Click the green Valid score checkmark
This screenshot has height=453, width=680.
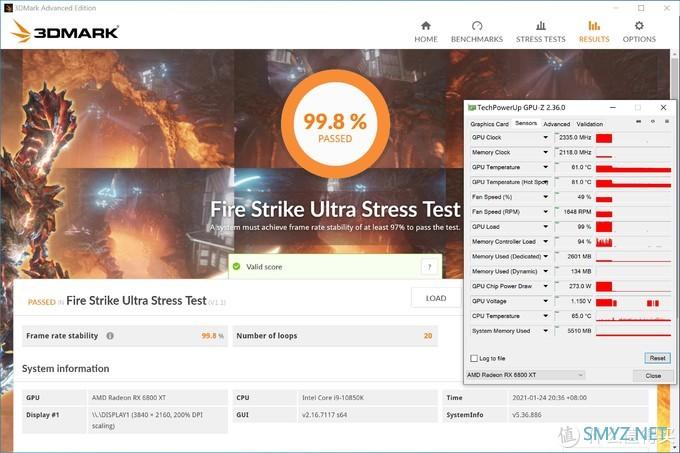click(x=236, y=266)
